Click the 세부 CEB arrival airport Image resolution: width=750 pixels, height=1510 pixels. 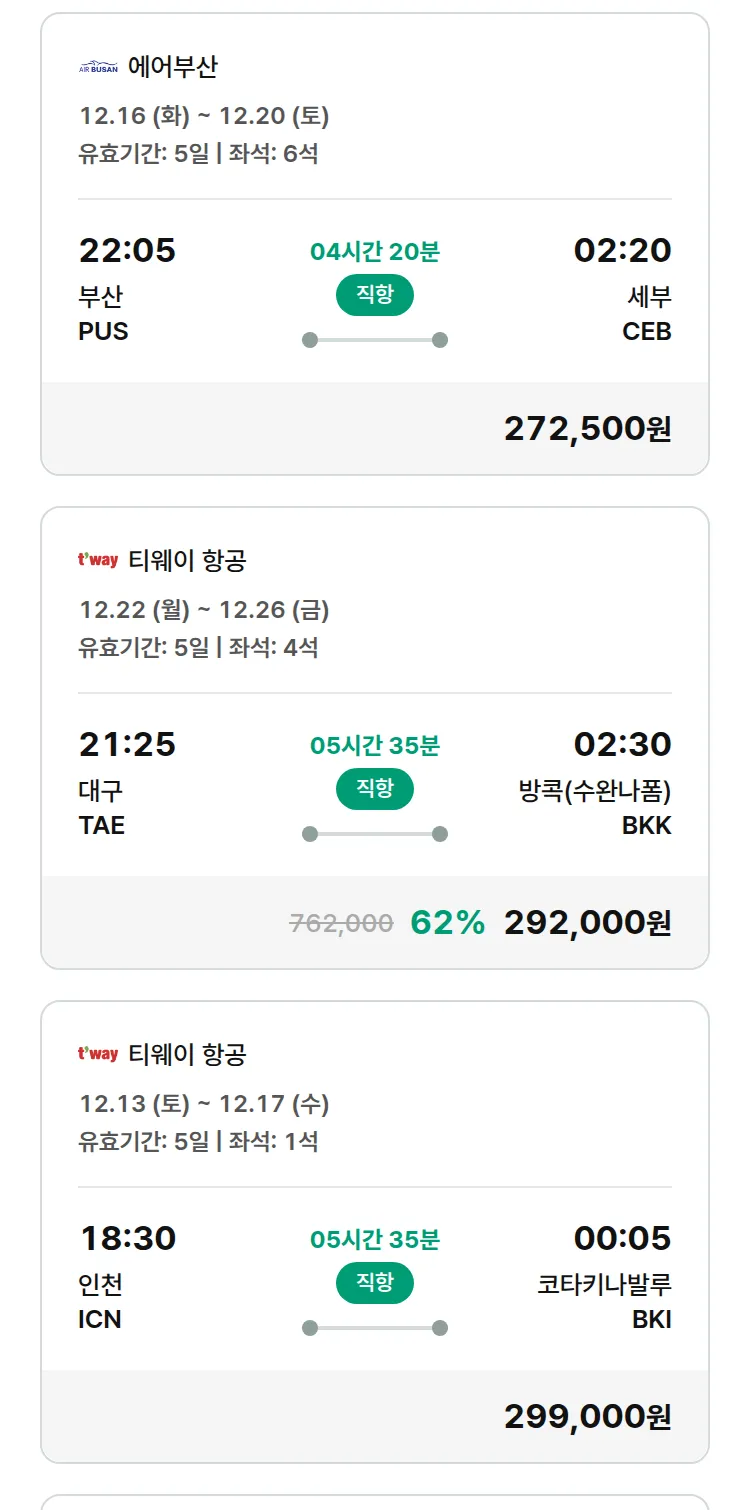tap(647, 314)
